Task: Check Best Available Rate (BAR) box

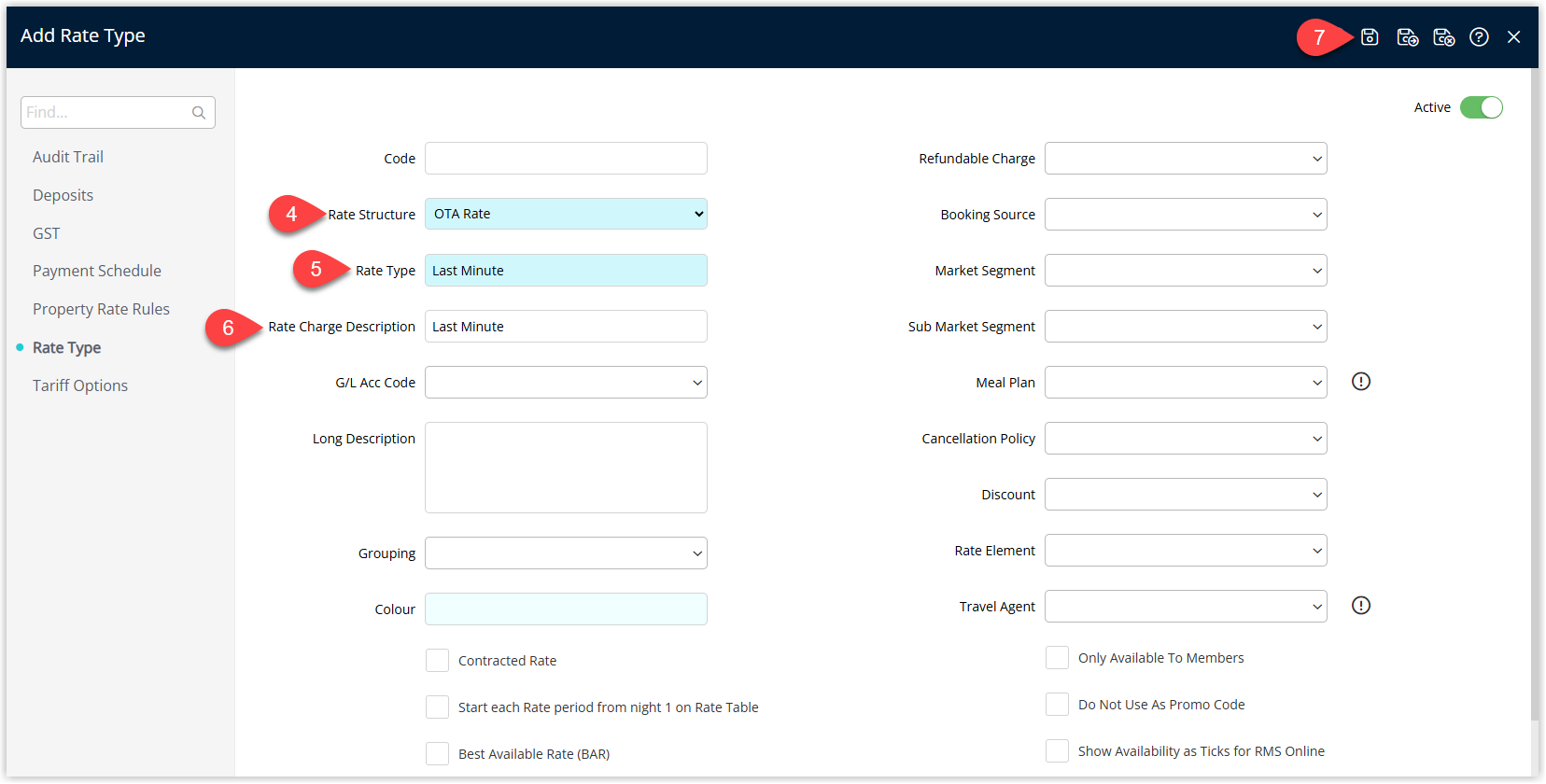Action: pyautogui.click(x=437, y=753)
